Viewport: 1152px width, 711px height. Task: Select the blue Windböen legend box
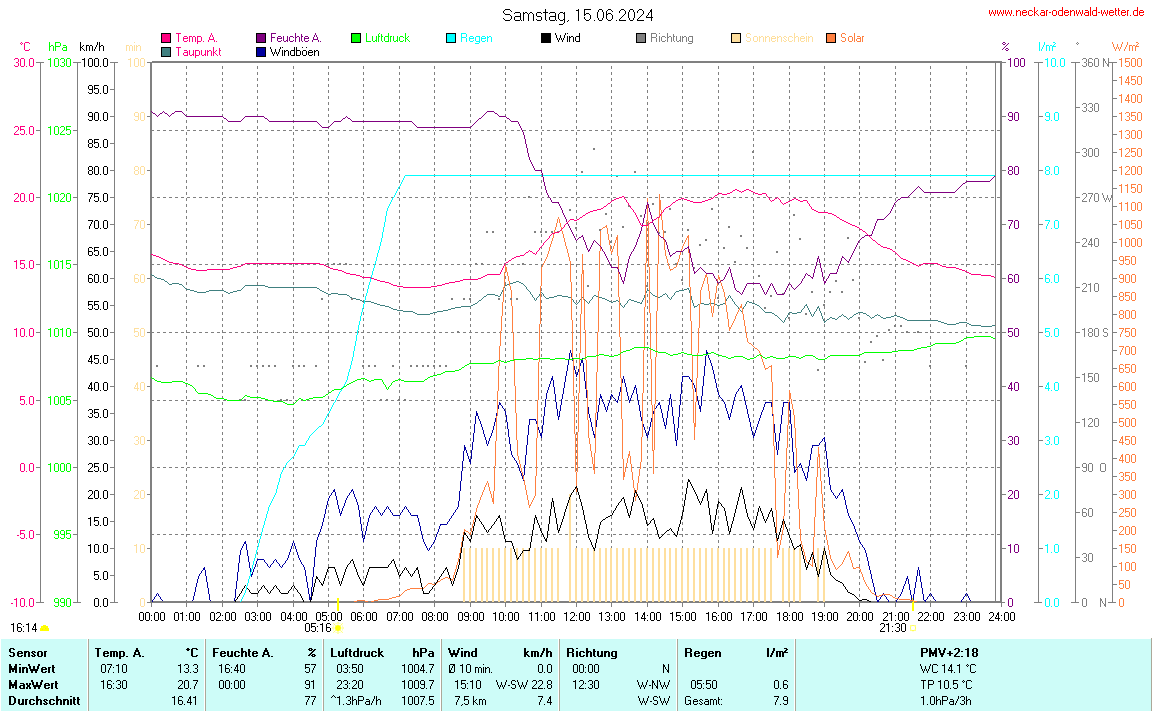(x=261, y=51)
